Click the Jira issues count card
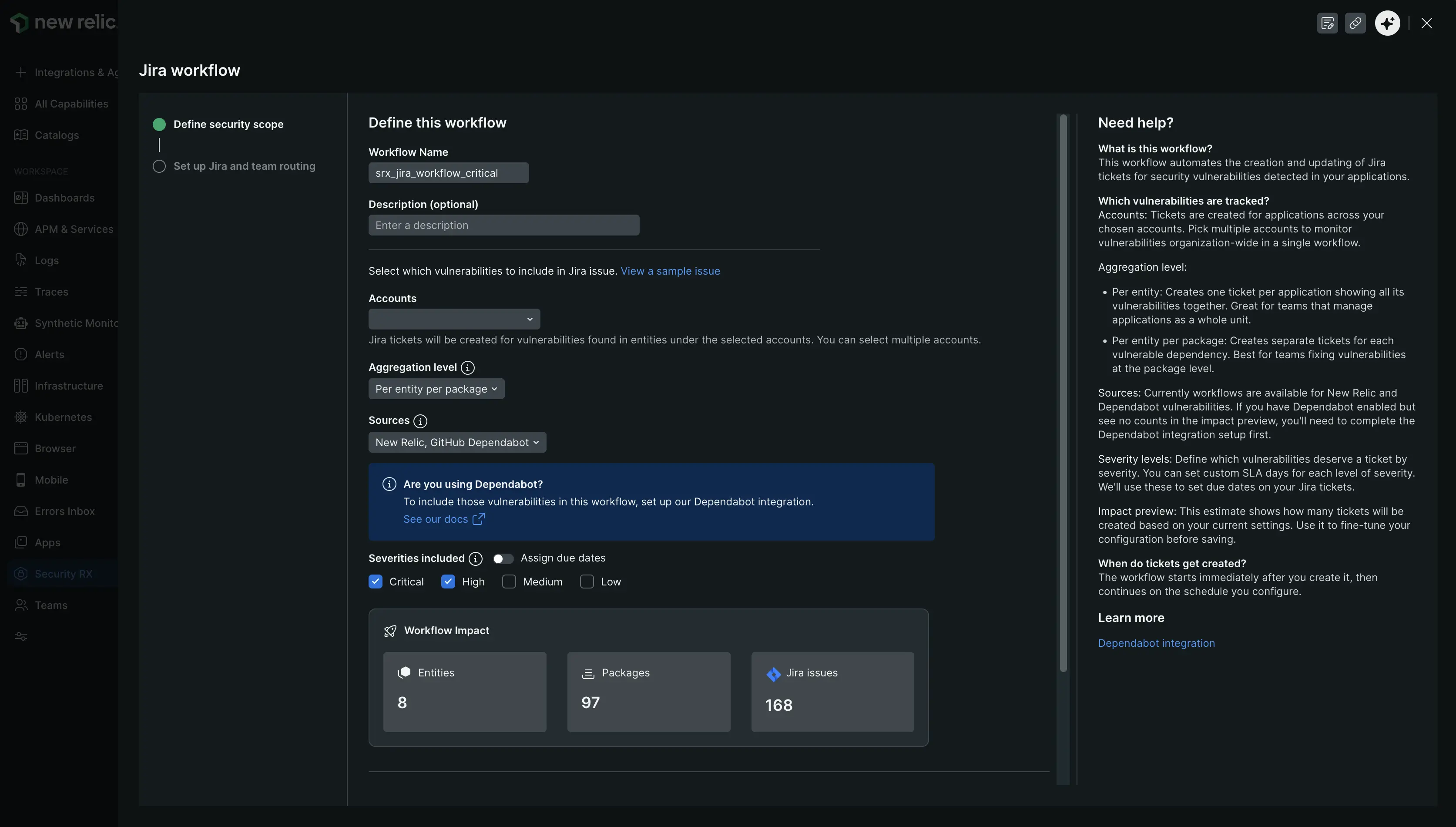The image size is (1456, 827). click(x=832, y=692)
